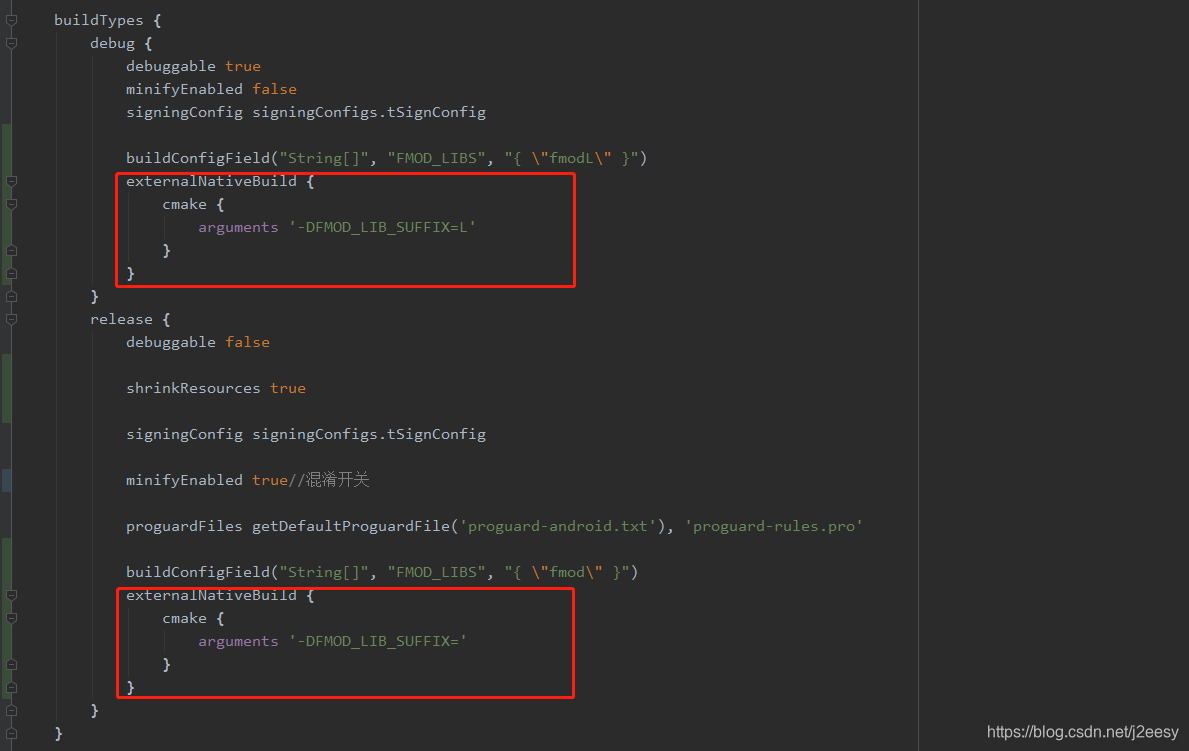The image size is (1189, 751).
Task: Click fold end marker closing the release block
Action: pyautogui.click(x=11, y=711)
